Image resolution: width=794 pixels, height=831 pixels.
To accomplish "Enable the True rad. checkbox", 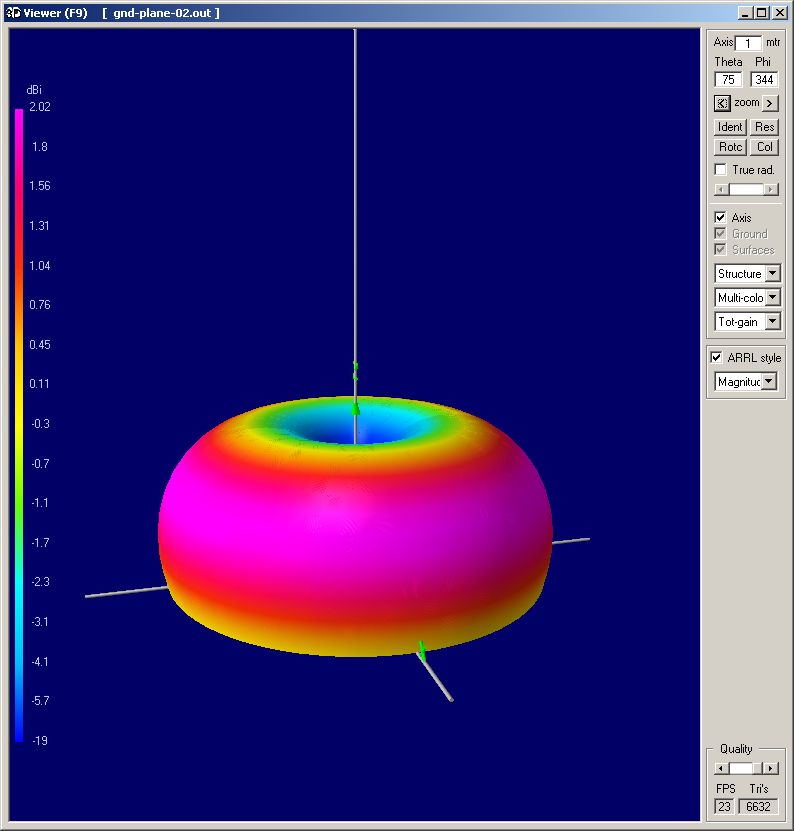I will [x=721, y=170].
